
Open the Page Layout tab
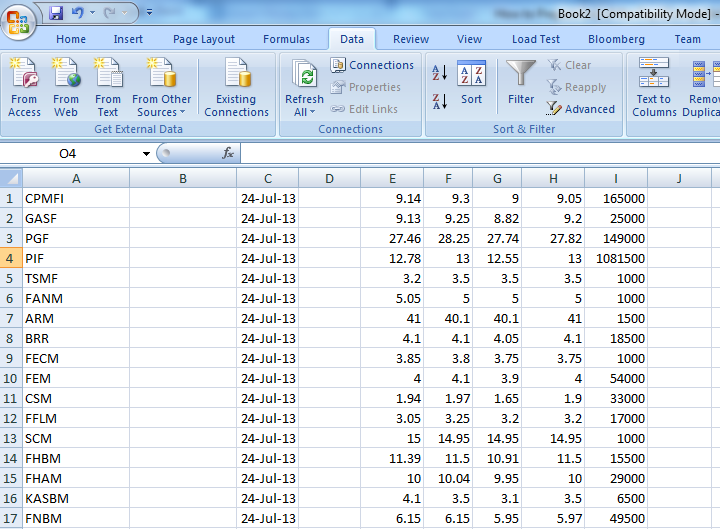[x=204, y=39]
